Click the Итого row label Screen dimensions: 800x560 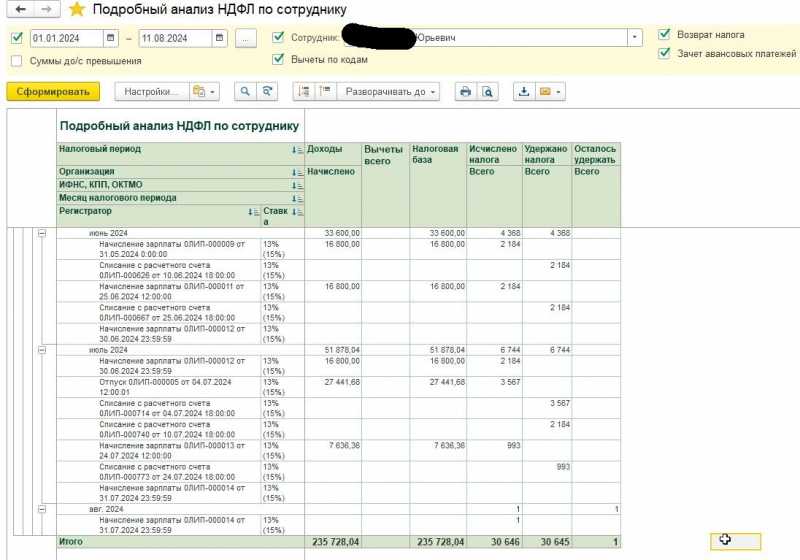(x=70, y=542)
